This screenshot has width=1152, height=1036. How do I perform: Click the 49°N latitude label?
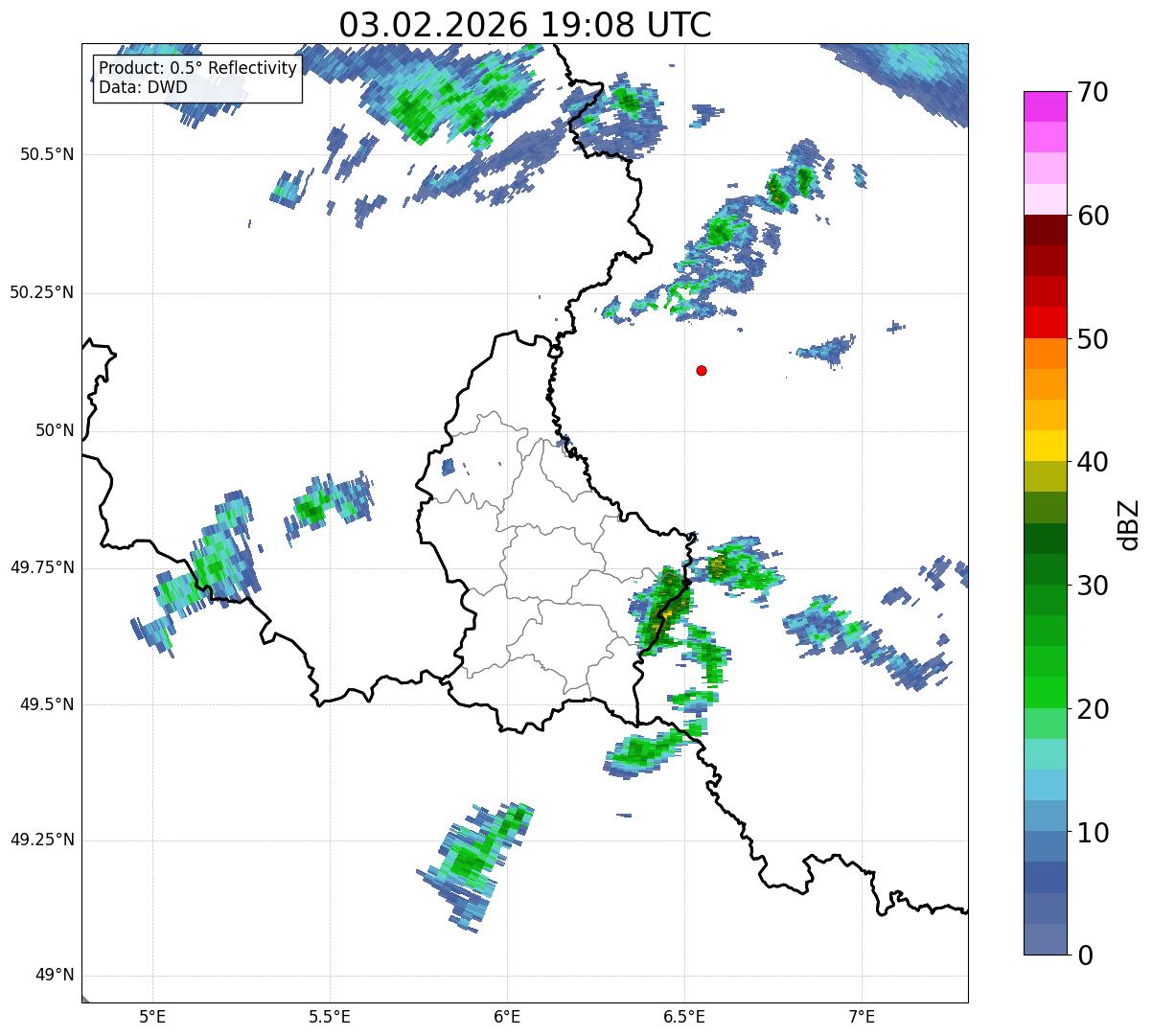click(x=55, y=976)
